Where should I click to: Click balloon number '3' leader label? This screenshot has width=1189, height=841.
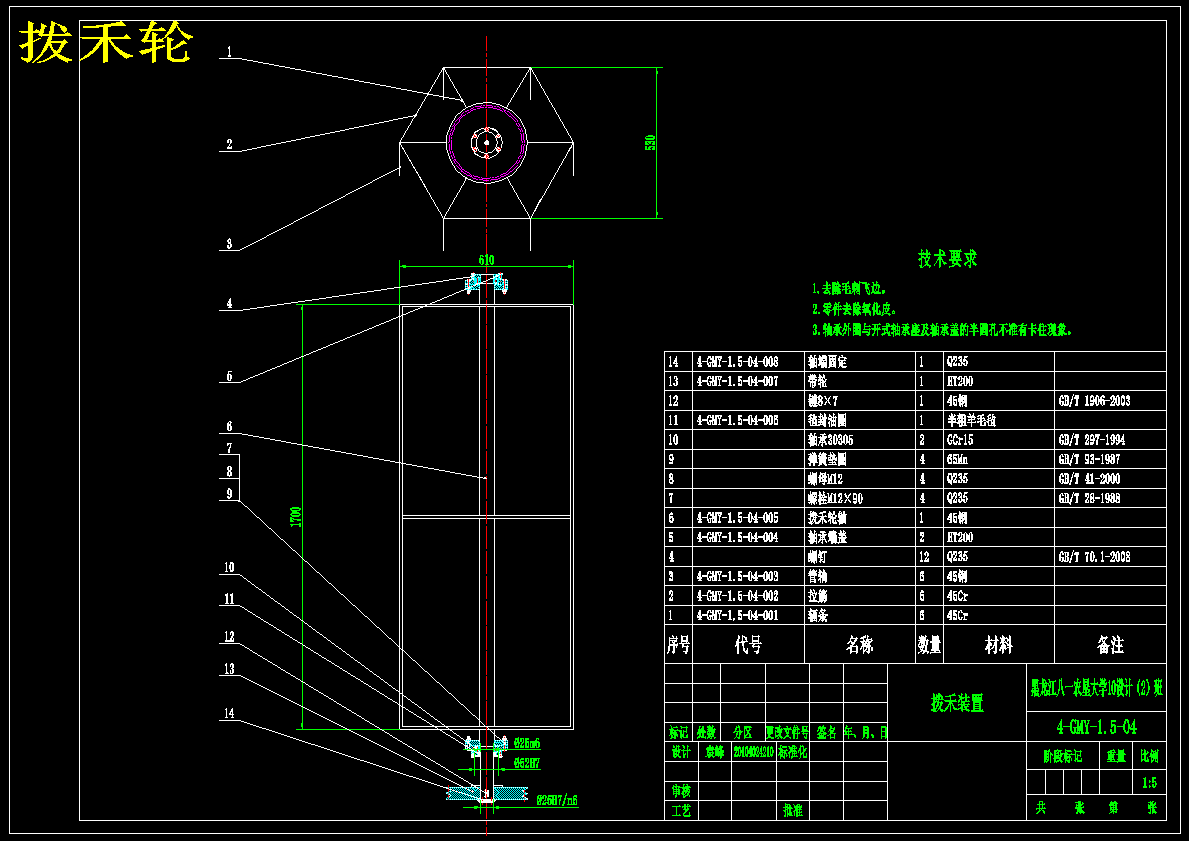point(229,244)
